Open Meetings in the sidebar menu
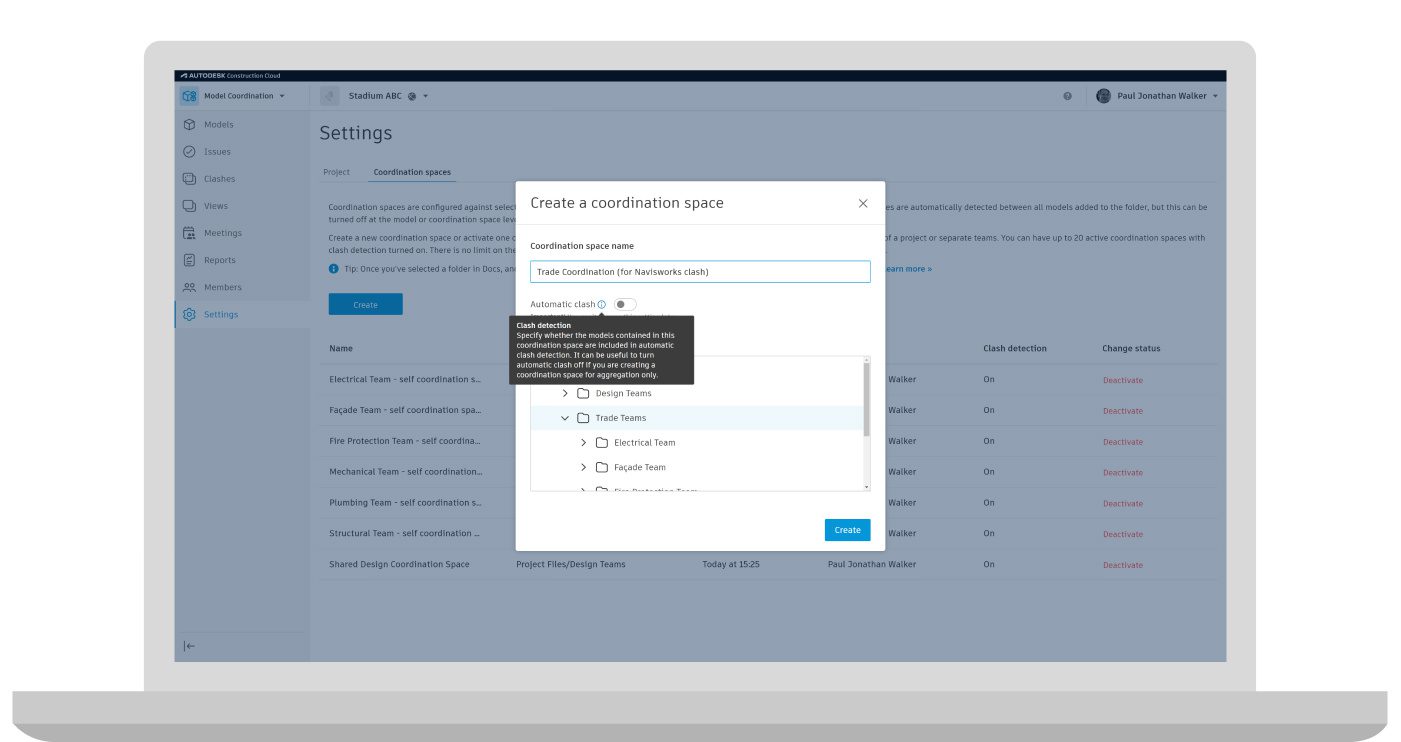Viewport: 1401px width, 742px height. 223,233
